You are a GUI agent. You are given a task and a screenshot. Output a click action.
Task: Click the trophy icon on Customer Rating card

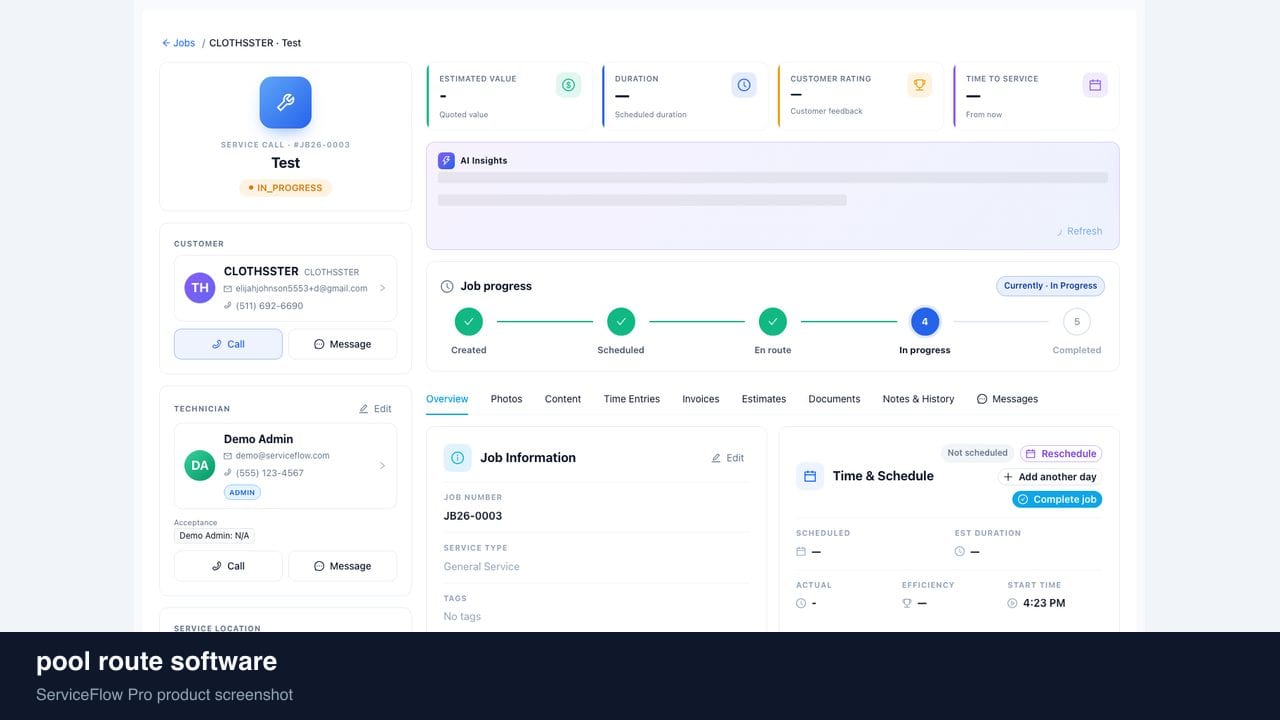pos(919,85)
